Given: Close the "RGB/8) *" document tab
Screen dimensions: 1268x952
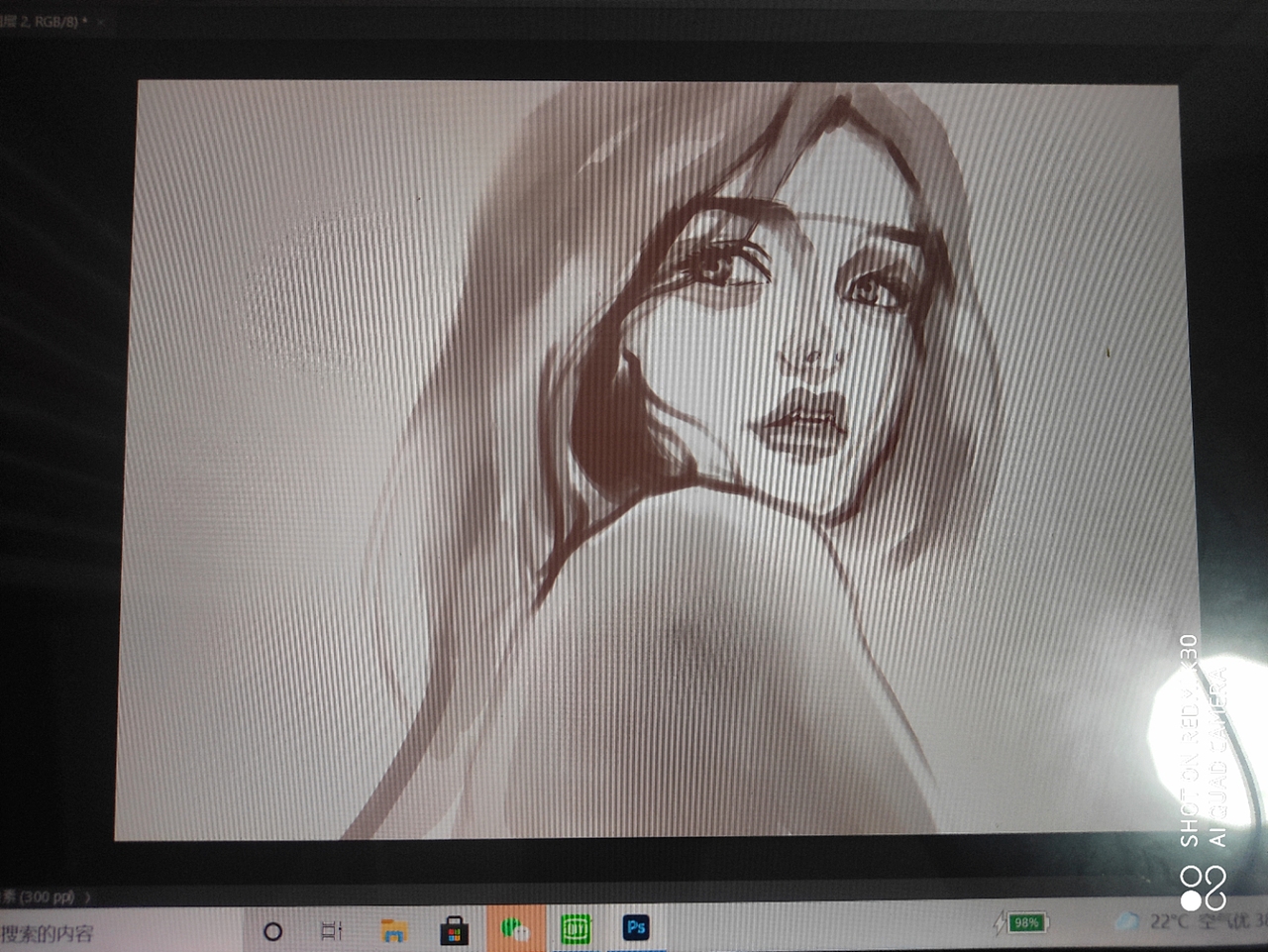Looking at the screenshot, I should pos(100,21).
